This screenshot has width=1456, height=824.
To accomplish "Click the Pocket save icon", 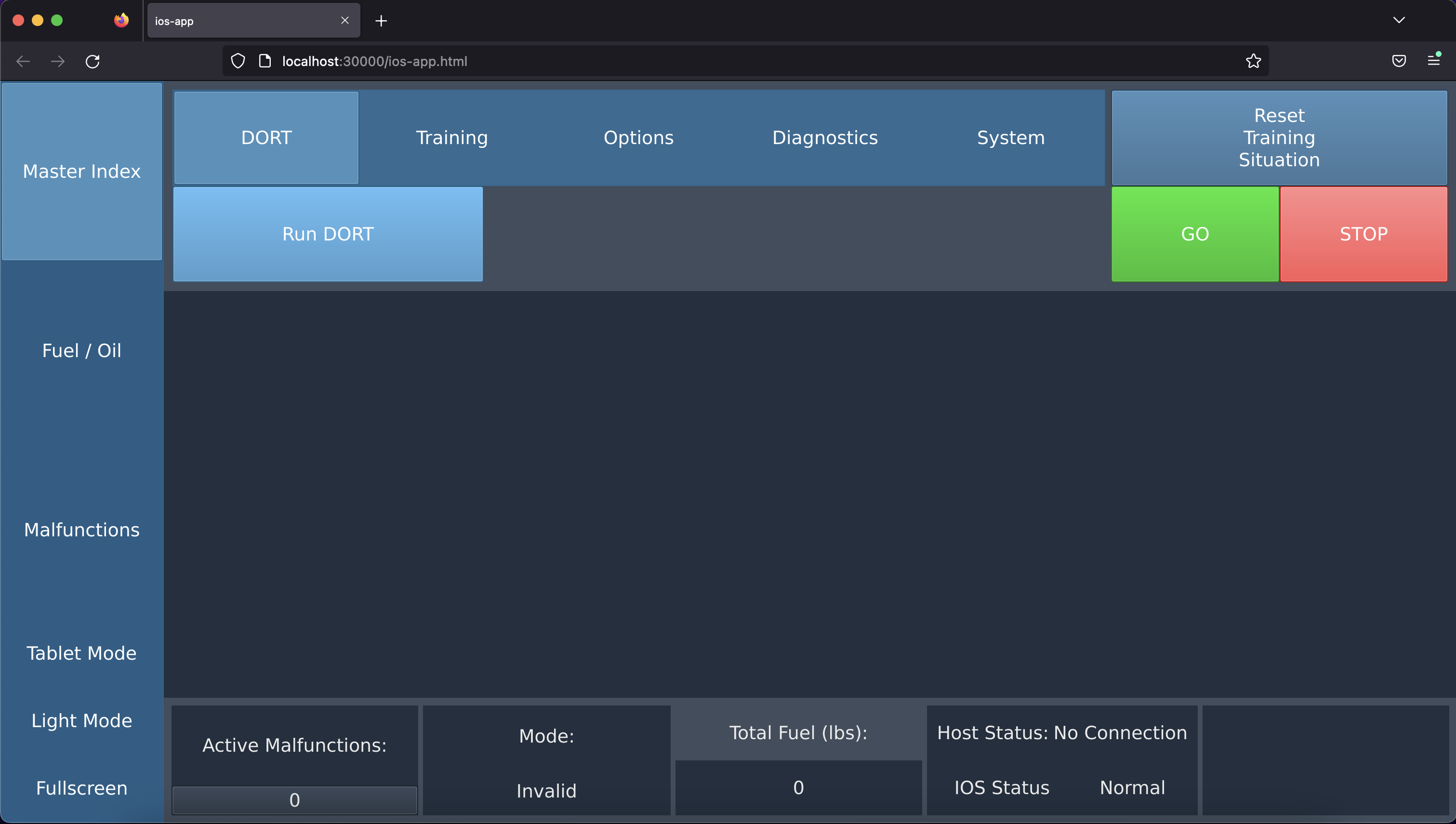I will 1398,61.
